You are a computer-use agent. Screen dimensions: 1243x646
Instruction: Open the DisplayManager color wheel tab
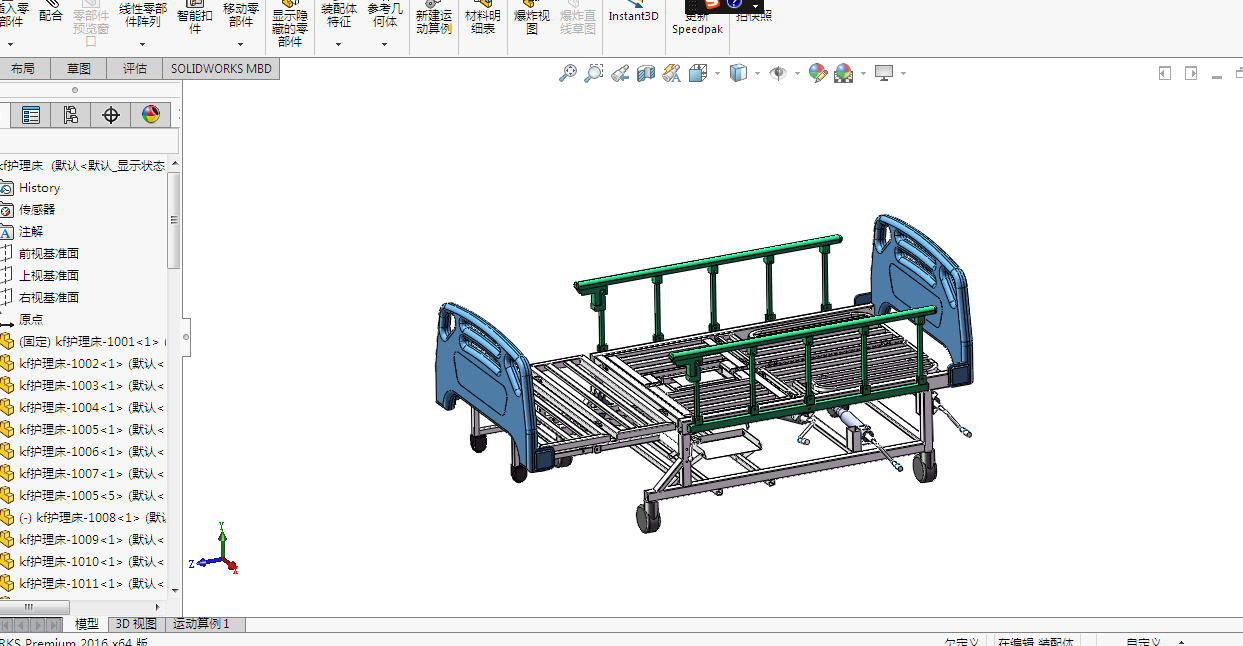(x=151, y=115)
